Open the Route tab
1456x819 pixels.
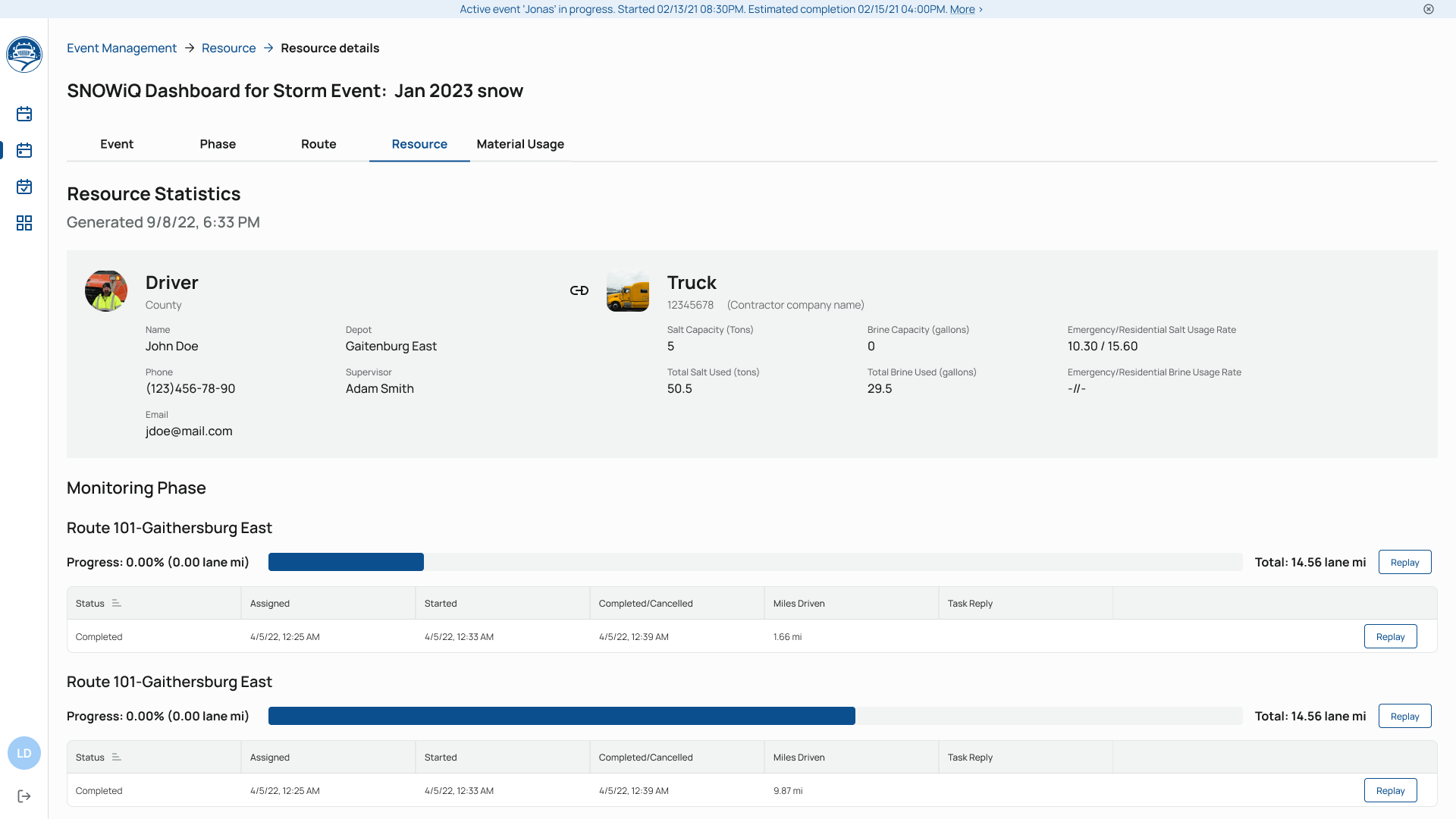coord(318,144)
